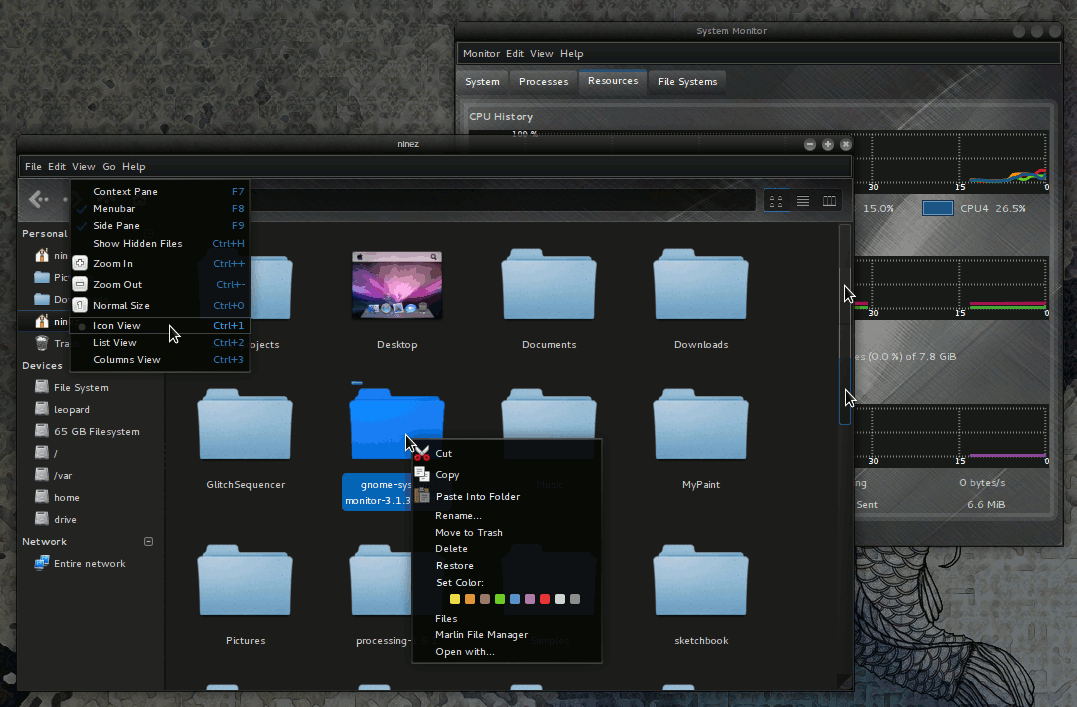Click the location path bar
Screen dimensions: 1077x707
[x=501, y=200]
